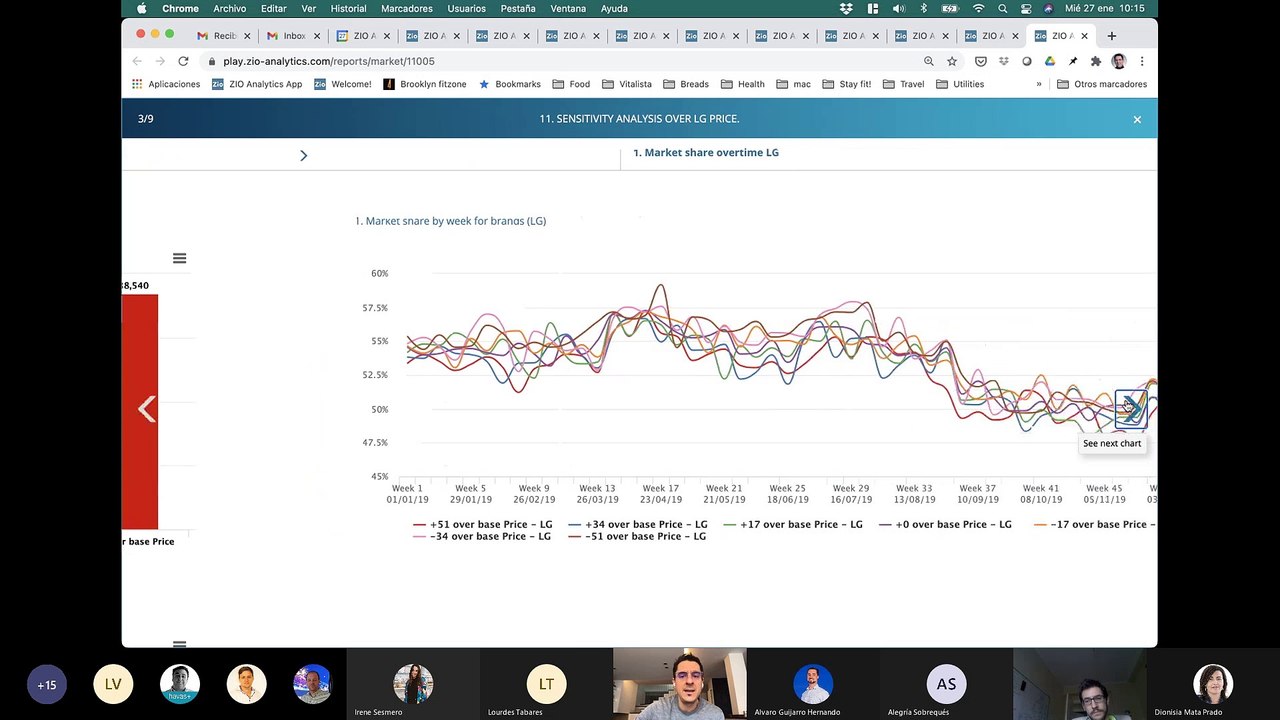The image size is (1280, 720).
Task: Select the 1. Market share overtime LG tab
Action: click(x=706, y=153)
